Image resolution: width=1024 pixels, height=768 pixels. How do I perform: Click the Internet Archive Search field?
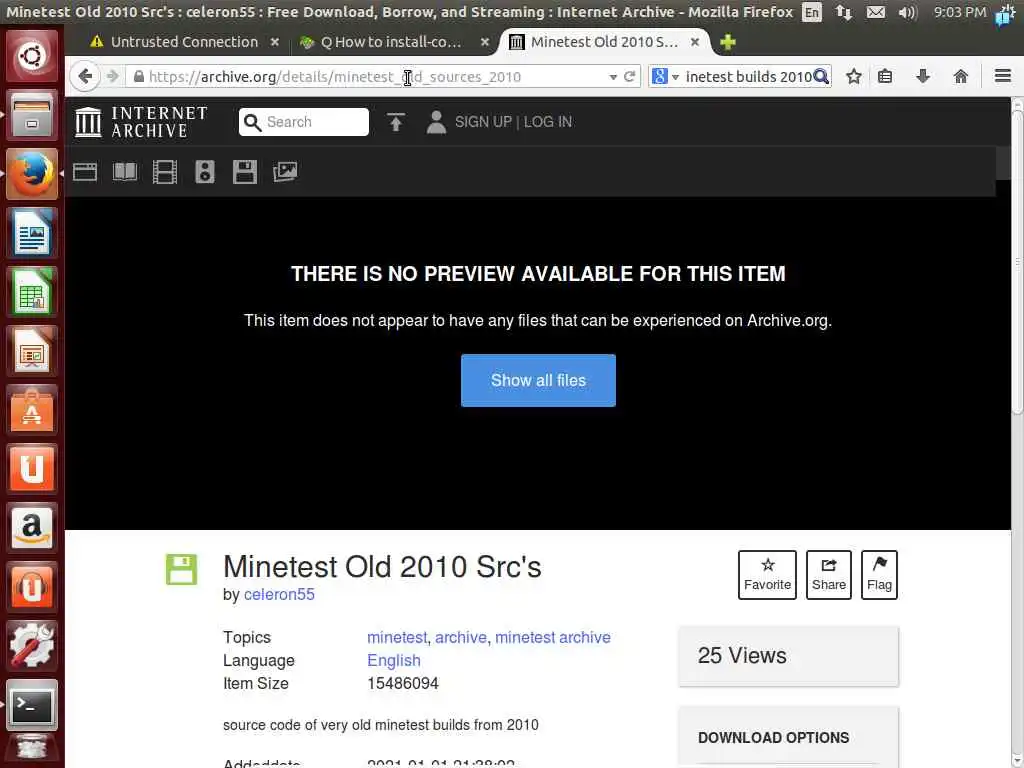point(304,122)
